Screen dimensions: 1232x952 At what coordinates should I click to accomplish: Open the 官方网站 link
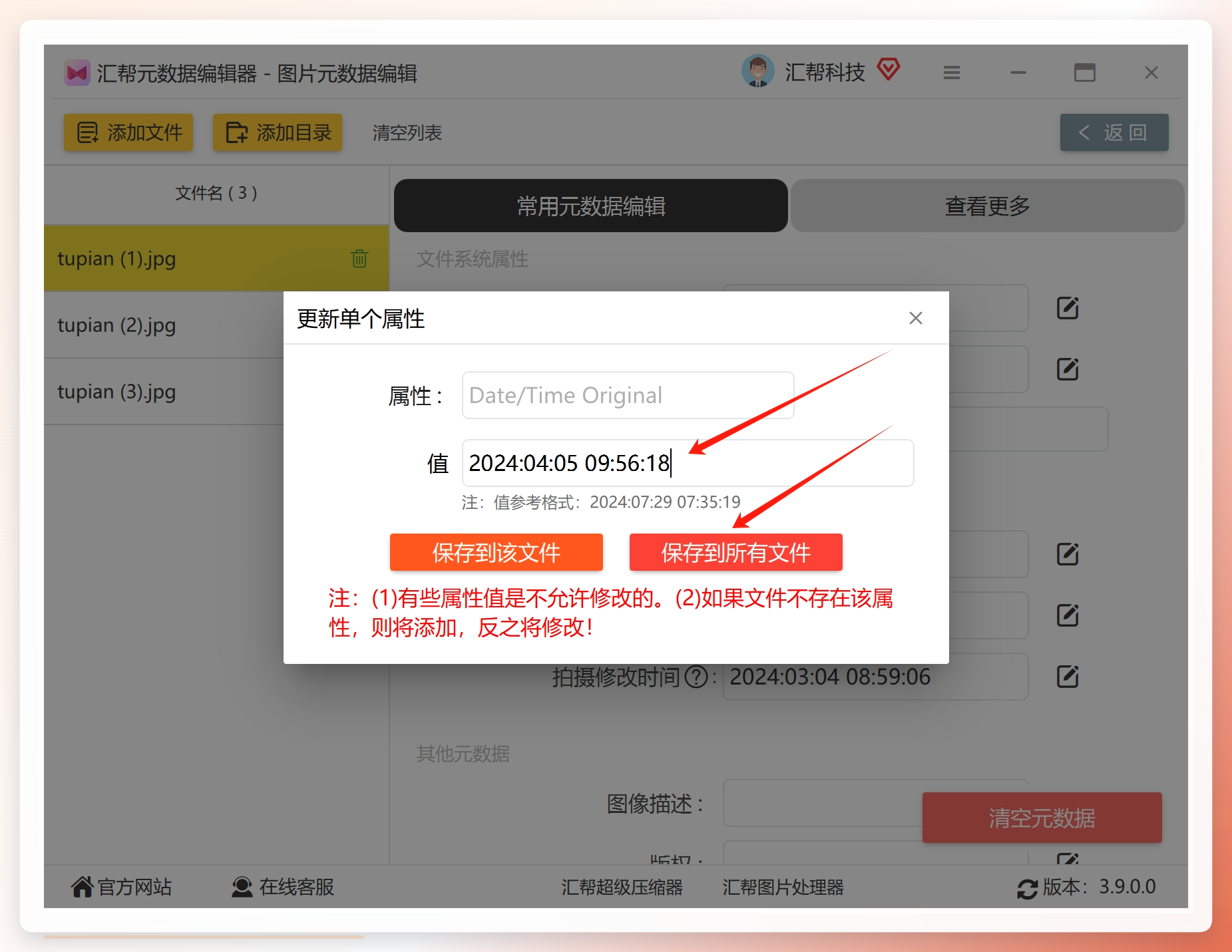coord(122,887)
